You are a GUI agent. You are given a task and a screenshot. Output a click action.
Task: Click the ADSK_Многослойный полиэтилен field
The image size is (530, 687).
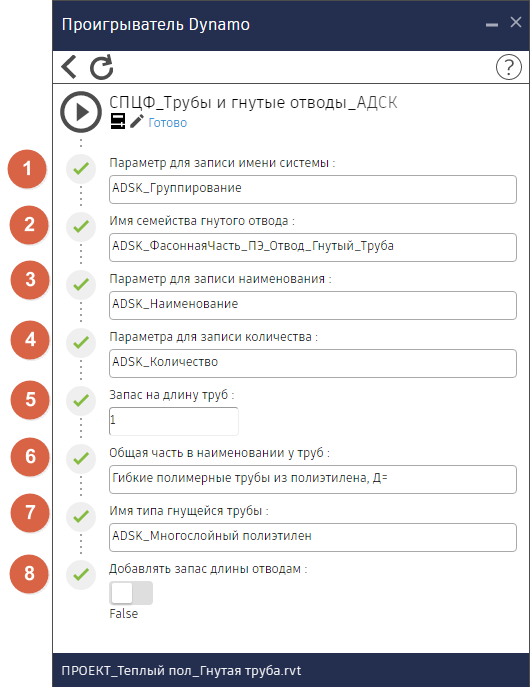[x=313, y=537]
